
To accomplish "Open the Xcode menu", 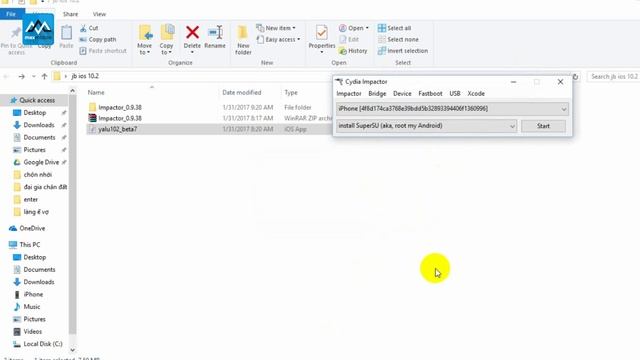I will tap(476, 93).
